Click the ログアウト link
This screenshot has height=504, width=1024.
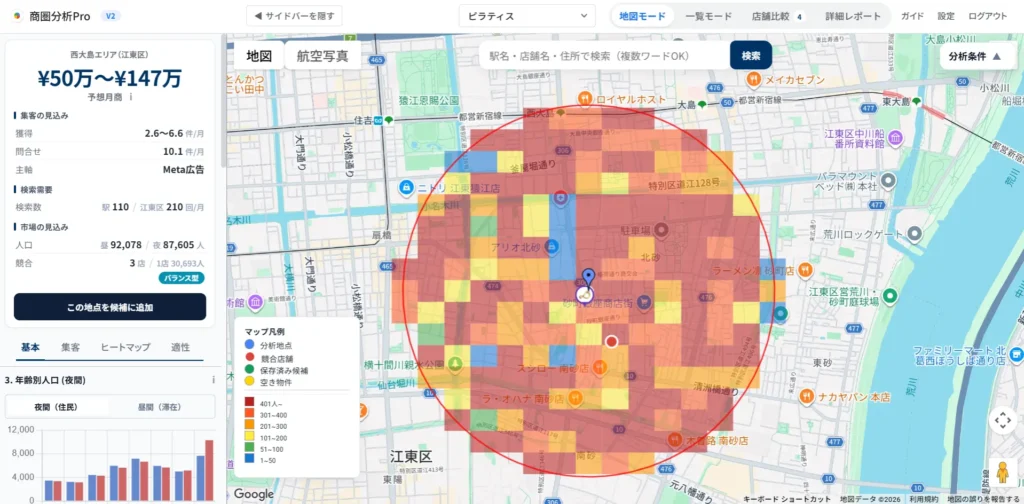click(x=987, y=16)
